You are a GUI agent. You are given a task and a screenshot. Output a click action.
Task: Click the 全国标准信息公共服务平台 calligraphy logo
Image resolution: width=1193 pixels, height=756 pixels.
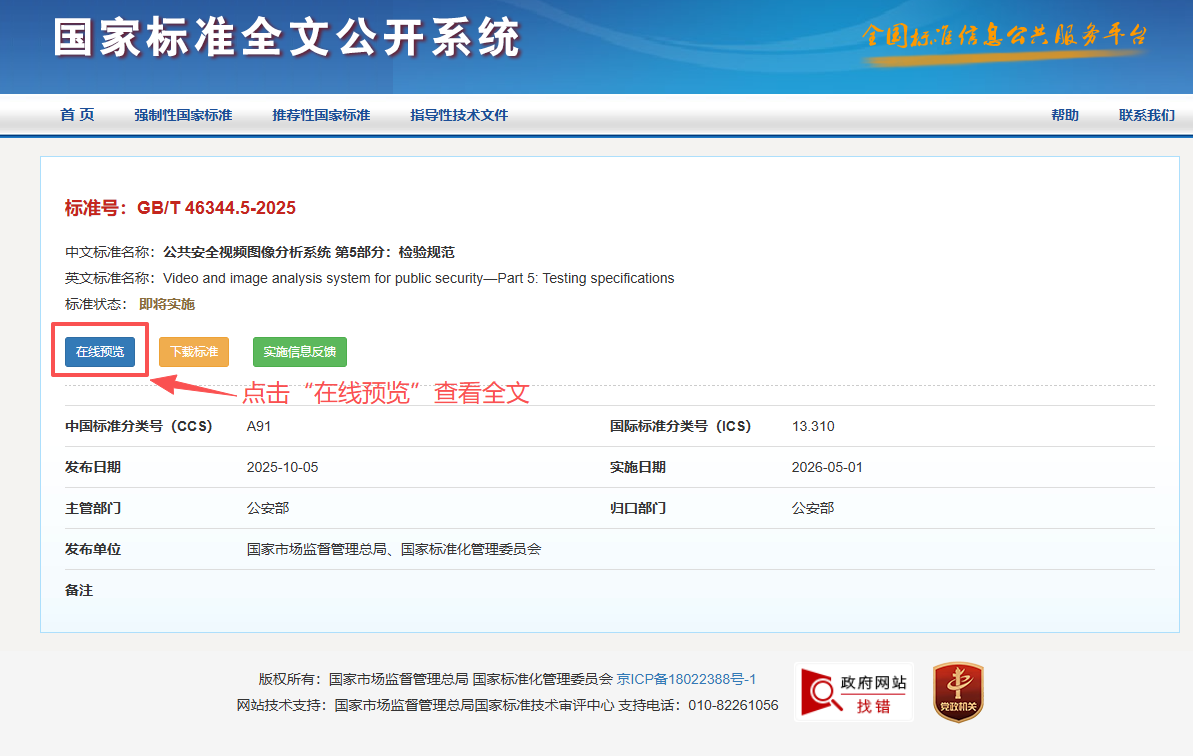click(x=1004, y=38)
